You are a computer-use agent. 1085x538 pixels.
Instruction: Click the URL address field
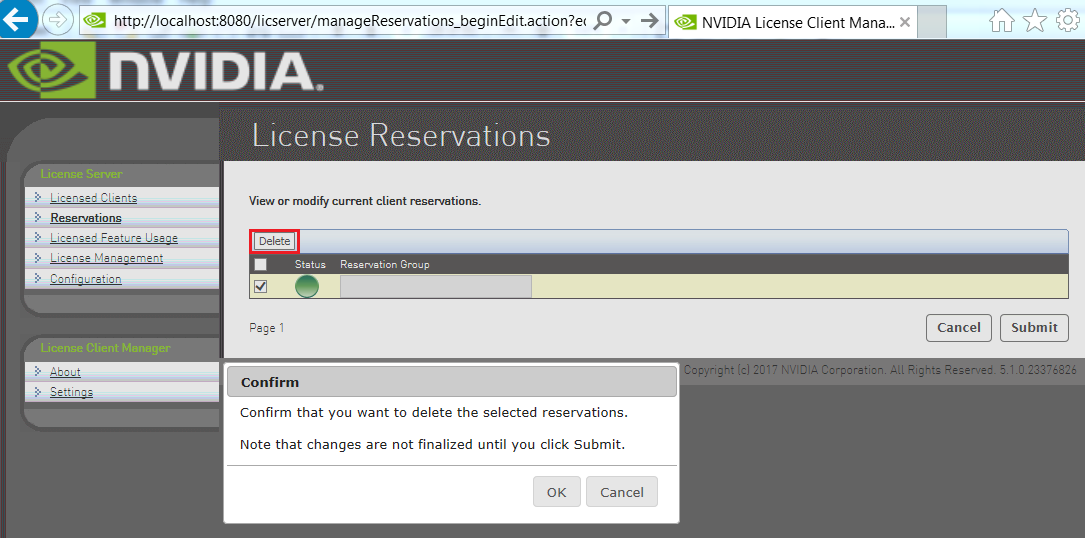point(350,21)
